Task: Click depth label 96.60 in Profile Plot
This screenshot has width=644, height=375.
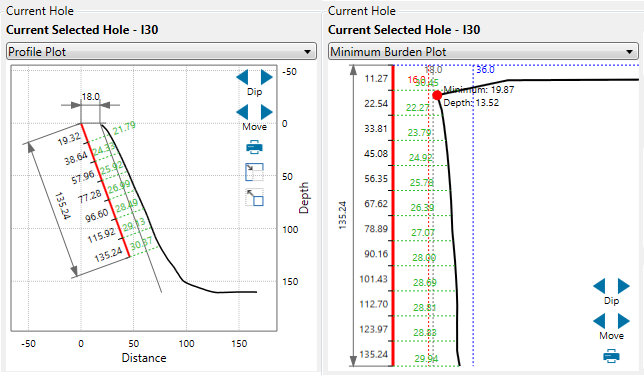Action: 97,215
